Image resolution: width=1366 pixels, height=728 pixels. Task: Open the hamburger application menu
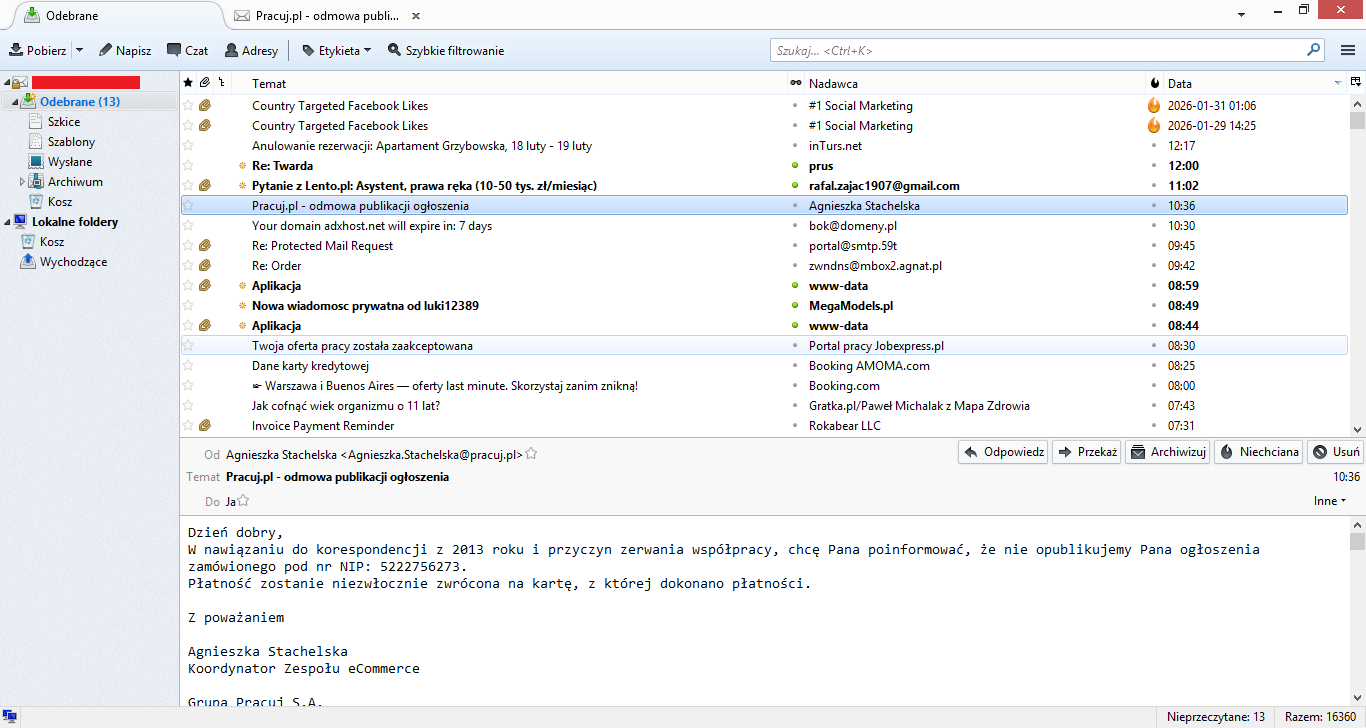pyautogui.click(x=1348, y=50)
